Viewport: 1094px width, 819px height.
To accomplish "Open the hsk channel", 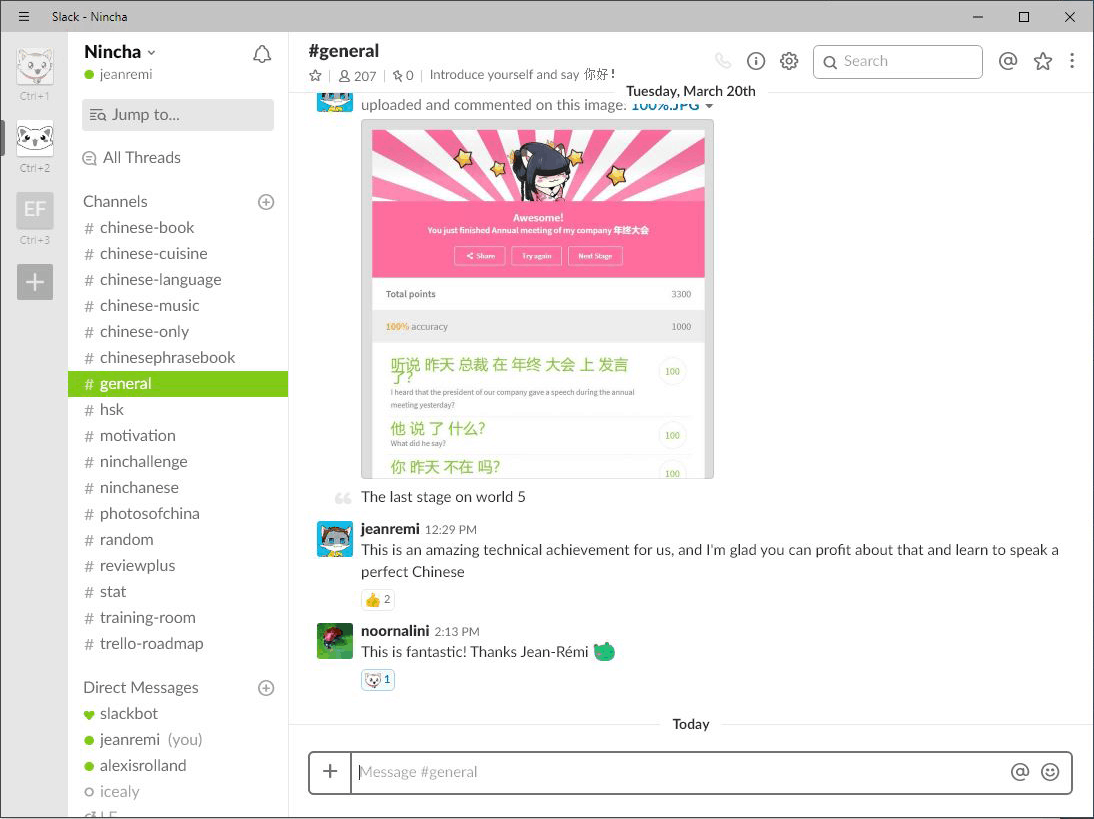I will 178,410.
